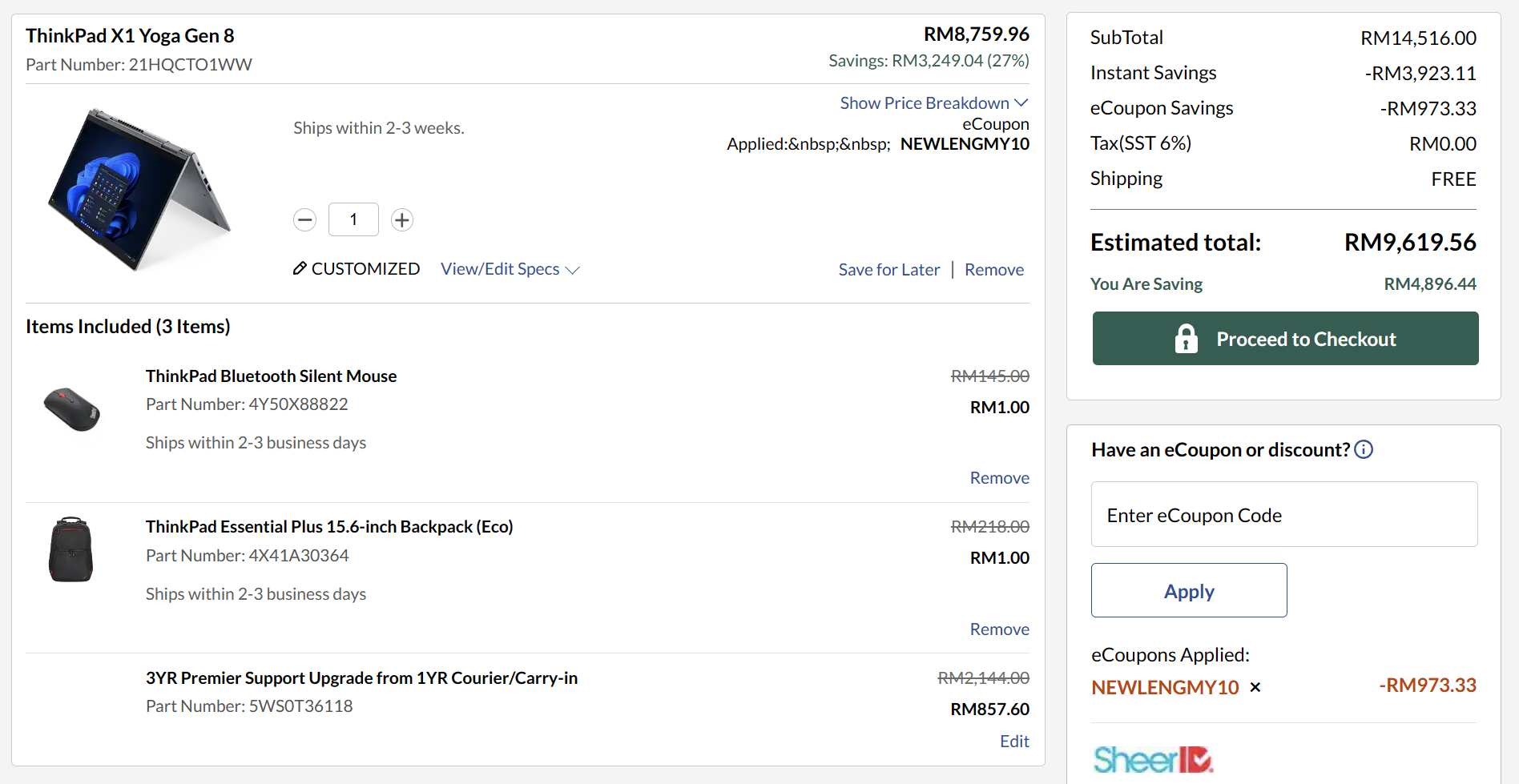Click Save for Later link

(889, 270)
